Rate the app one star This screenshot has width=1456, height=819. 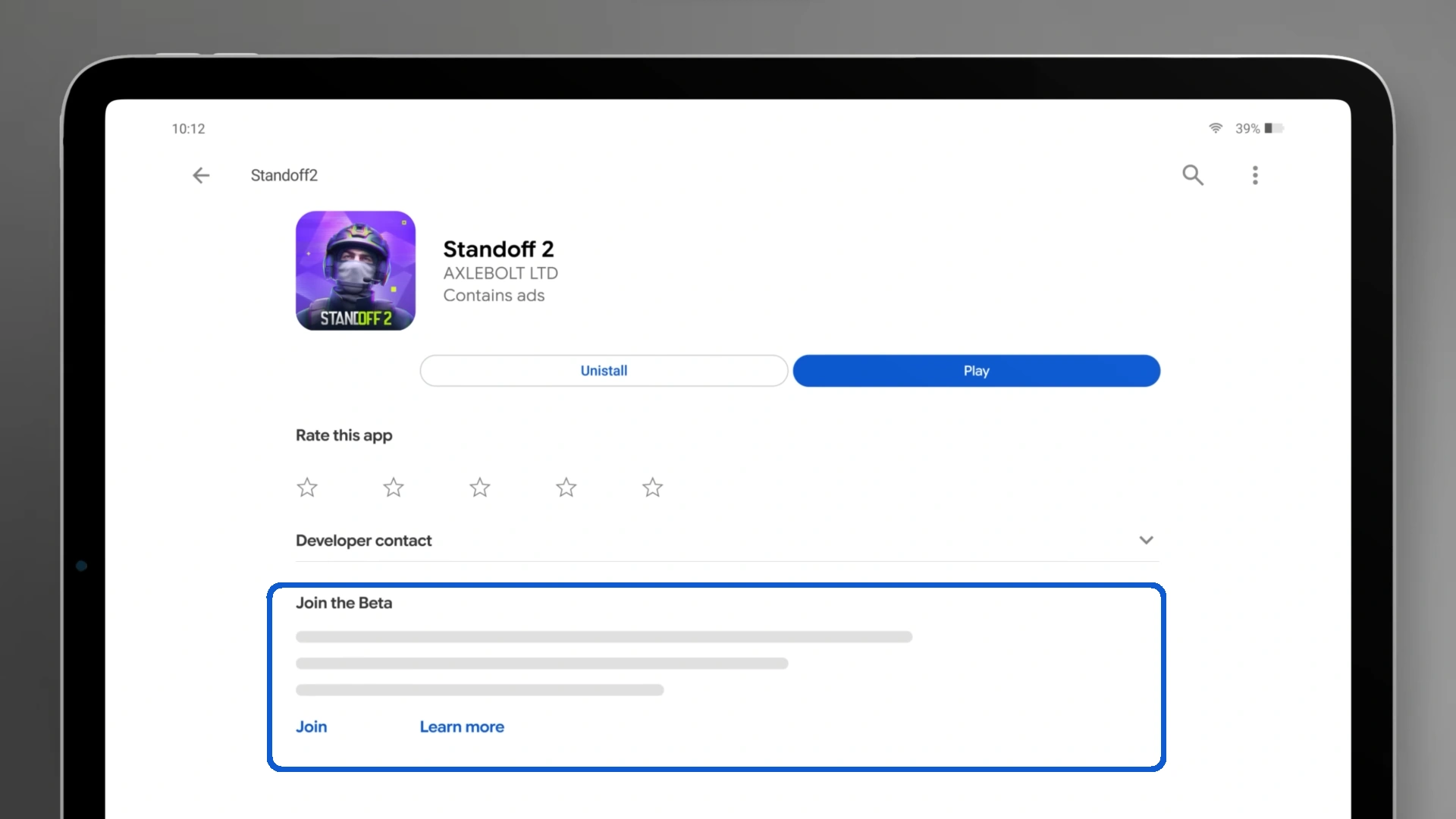pos(307,487)
